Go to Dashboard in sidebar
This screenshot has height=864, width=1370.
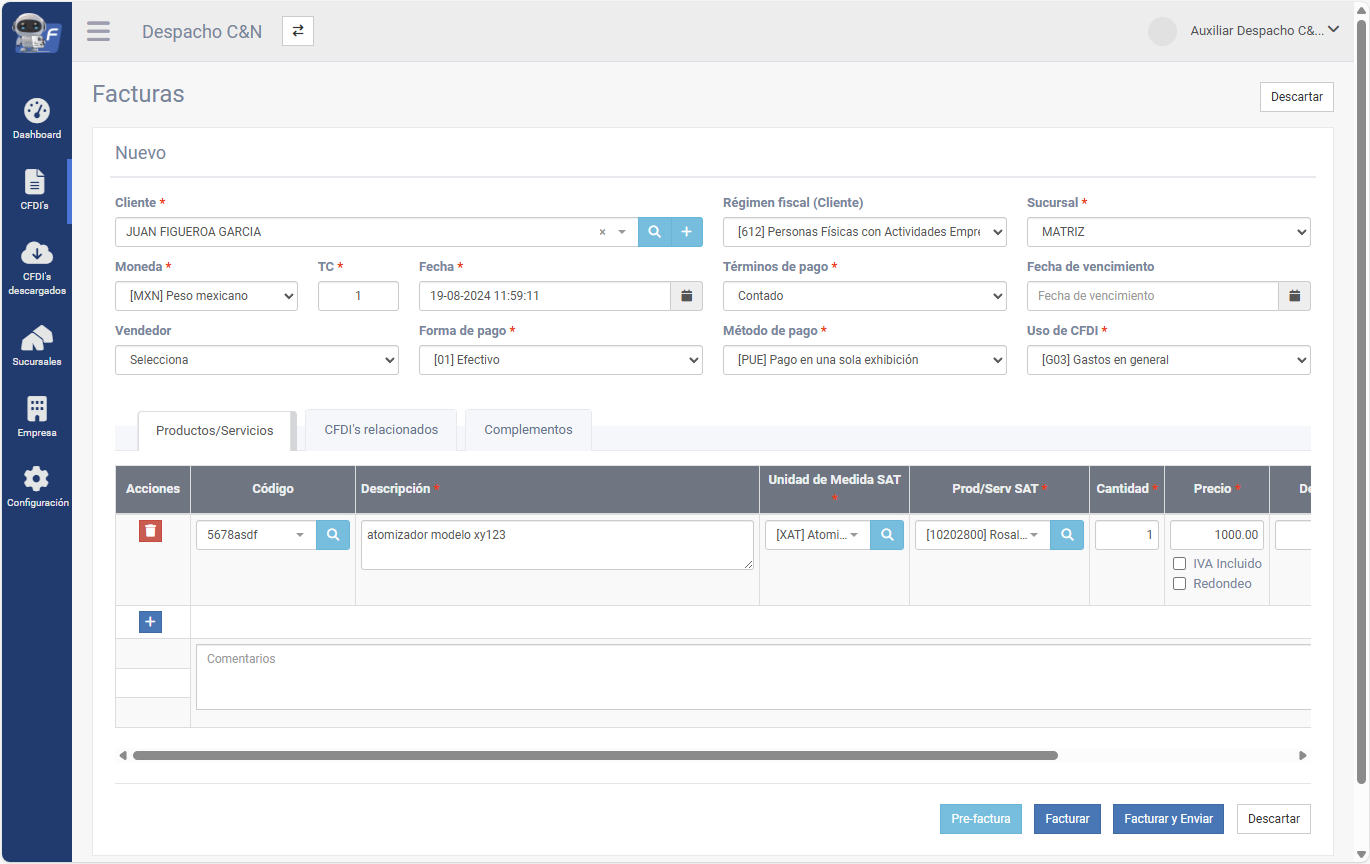(37, 119)
